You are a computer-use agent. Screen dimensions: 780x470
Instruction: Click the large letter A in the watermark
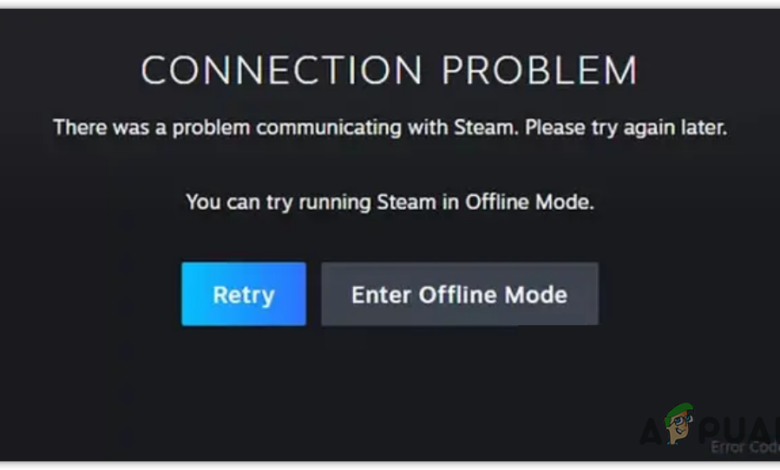pos(651,431)
